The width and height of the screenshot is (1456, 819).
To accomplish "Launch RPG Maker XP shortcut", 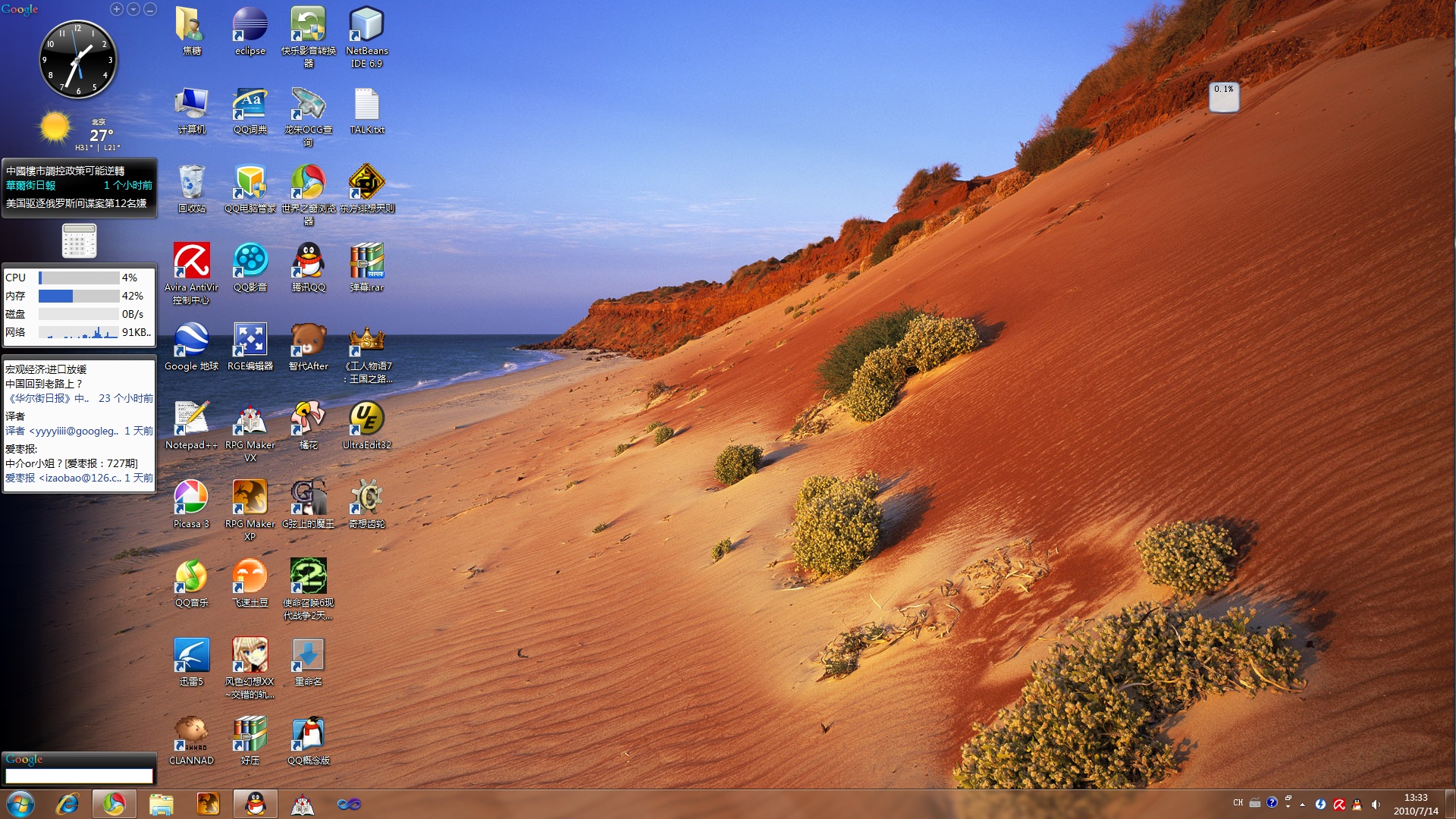I will point(249,510).
